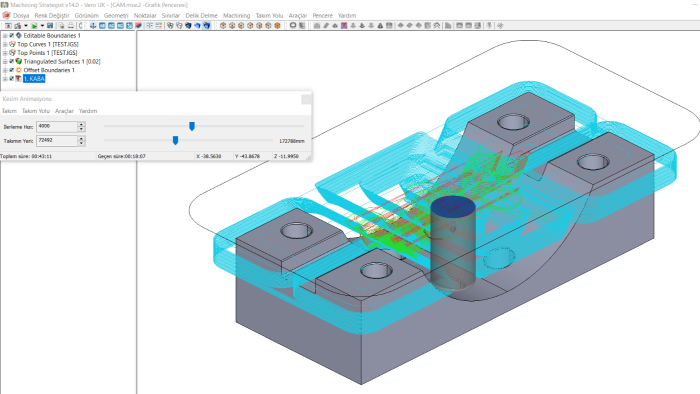Open Araçlar menu in Kesim Animasyonu dialog
The image size is (700, 394).
click(x=64, y=111)
